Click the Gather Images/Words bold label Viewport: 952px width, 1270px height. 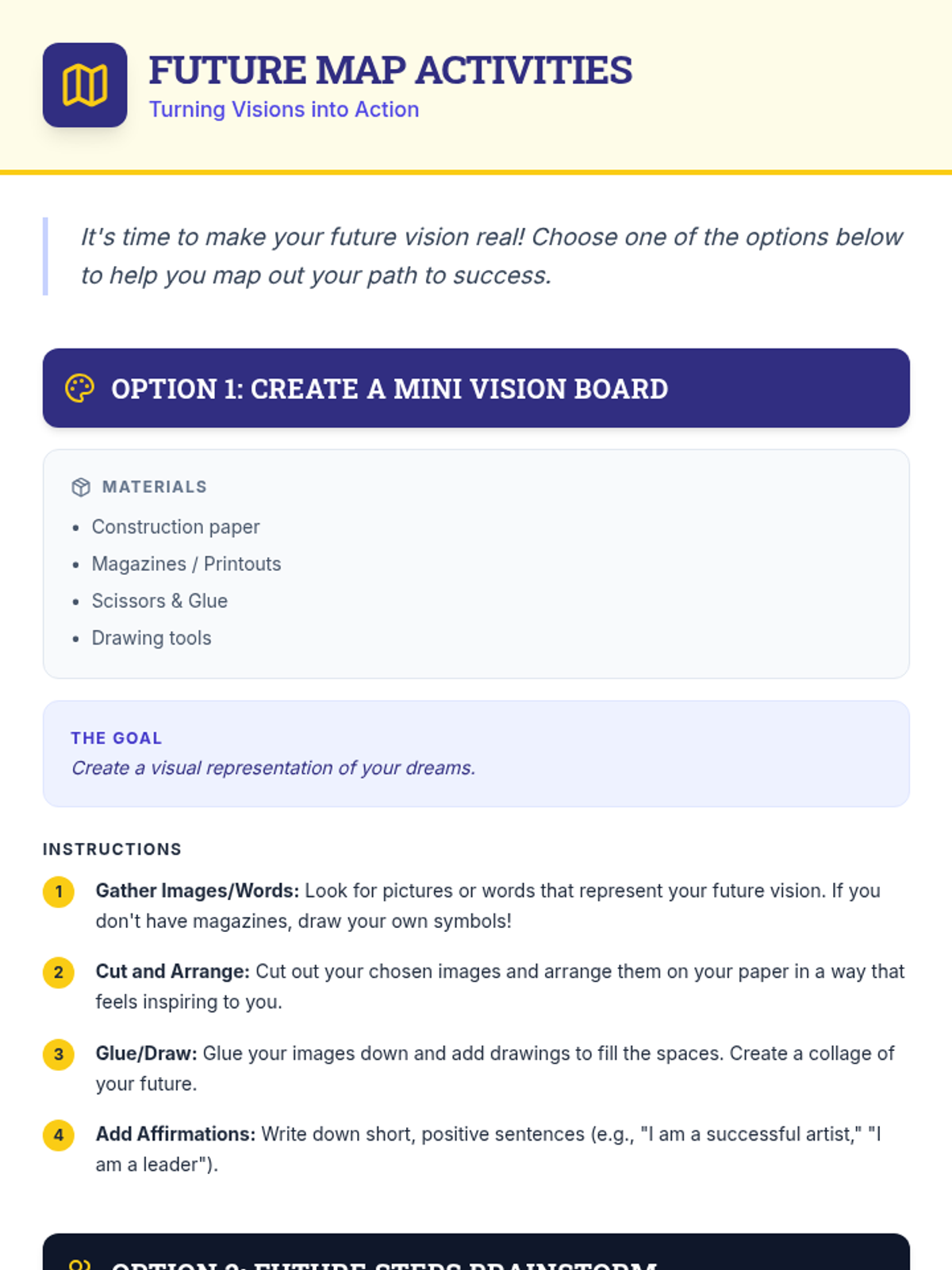pyautogui.click(x=198, y=891)
